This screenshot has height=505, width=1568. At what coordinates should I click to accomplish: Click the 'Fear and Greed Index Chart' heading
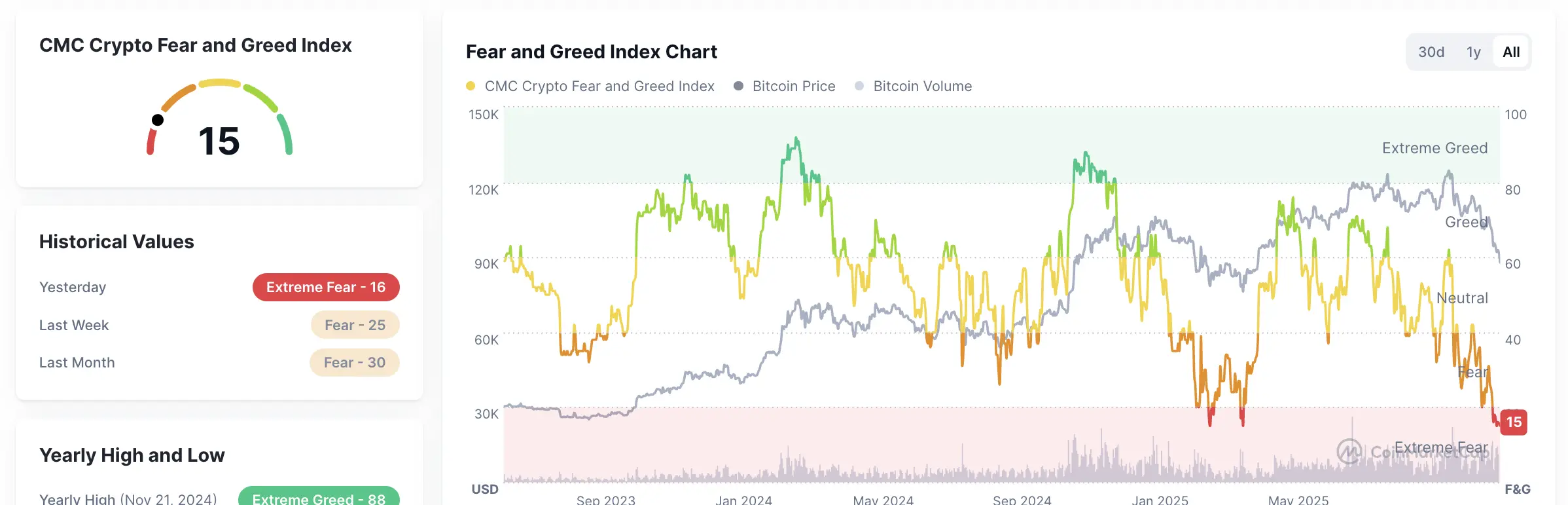(591, 52)
